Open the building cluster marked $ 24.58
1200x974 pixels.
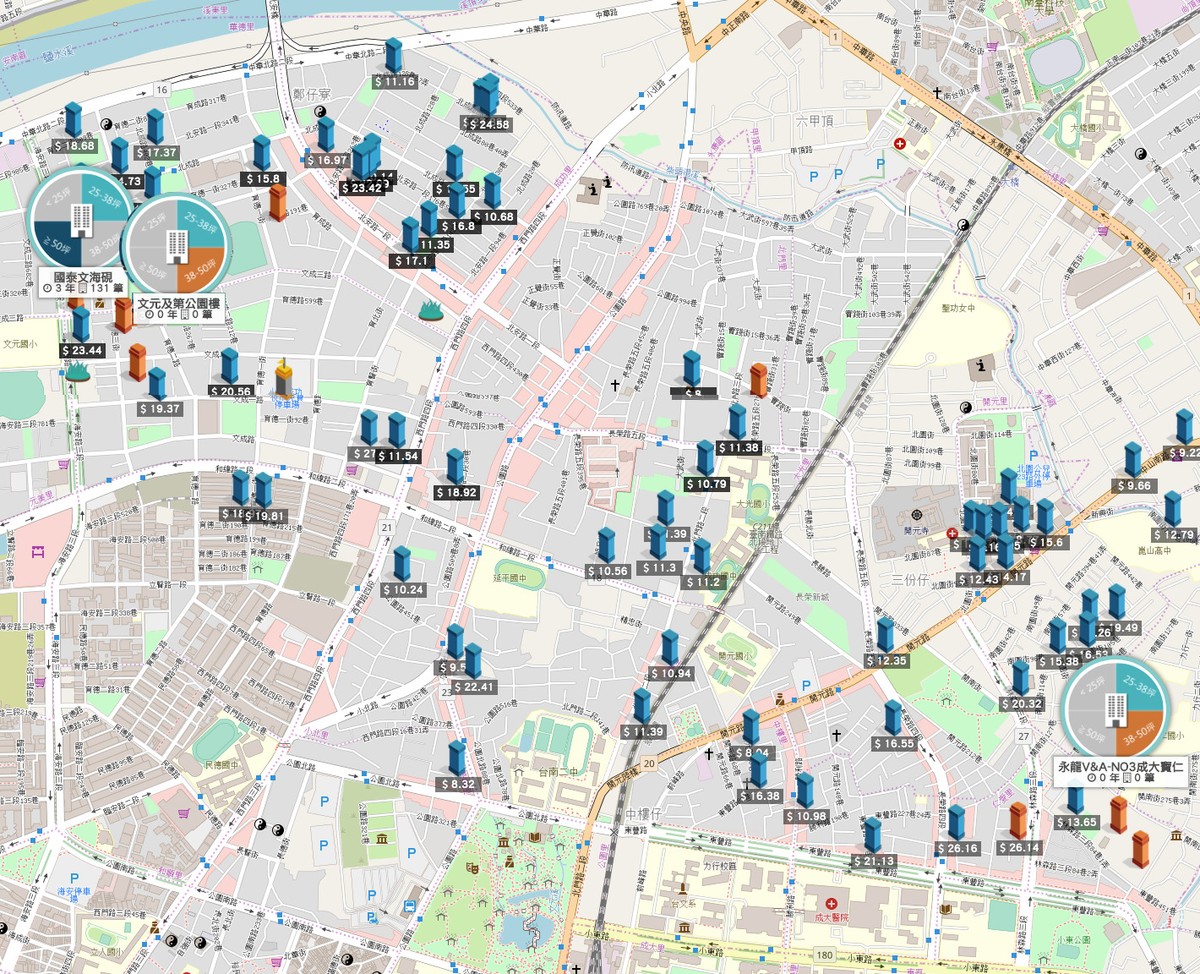(485, 96)
